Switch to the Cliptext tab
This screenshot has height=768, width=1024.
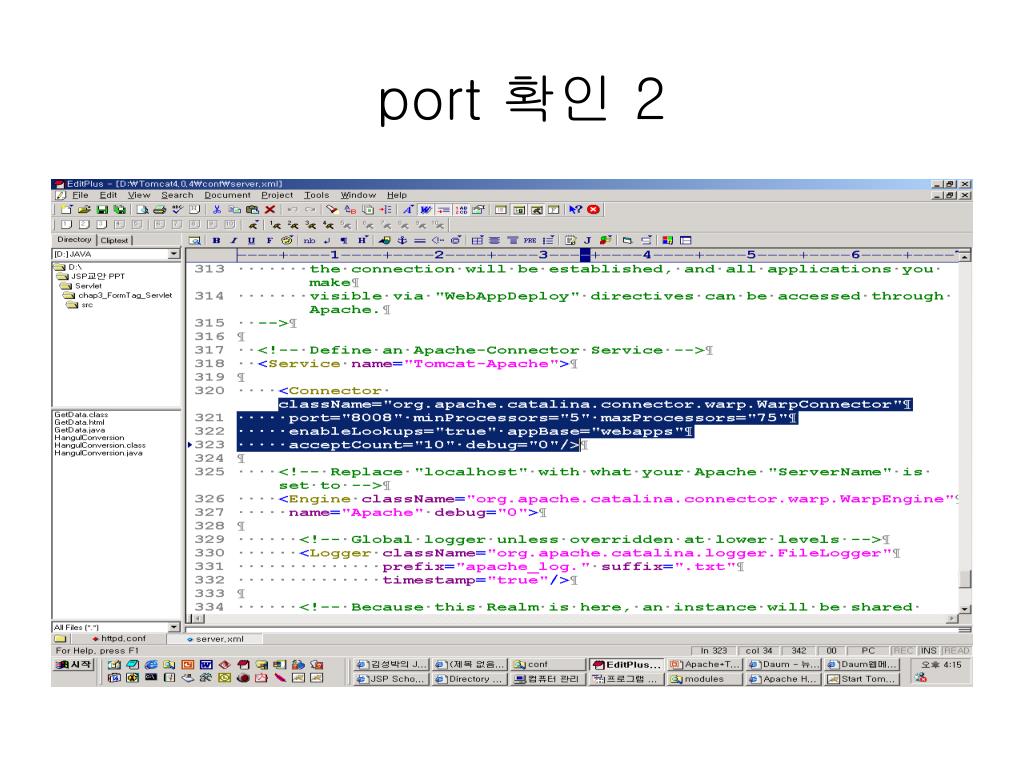point(114,240)
